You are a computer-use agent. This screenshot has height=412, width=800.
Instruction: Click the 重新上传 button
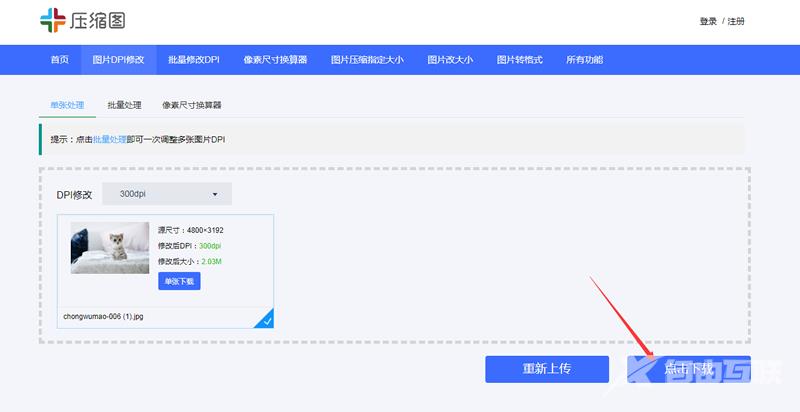click(x=547, y=369)
